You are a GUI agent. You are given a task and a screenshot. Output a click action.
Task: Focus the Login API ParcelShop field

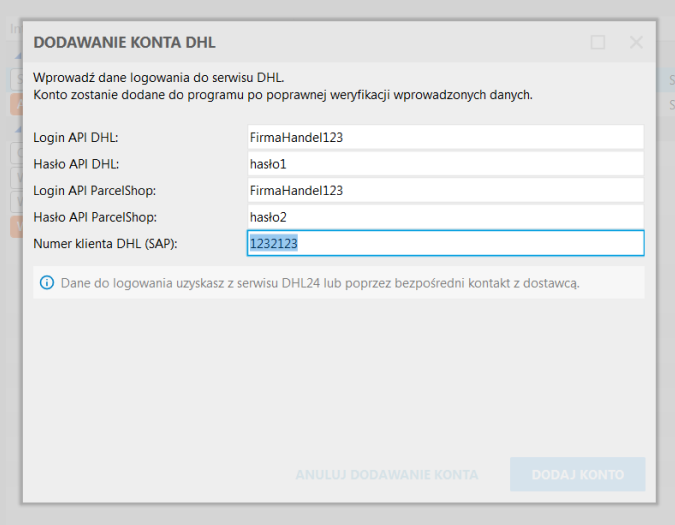(x=446, y=190)
